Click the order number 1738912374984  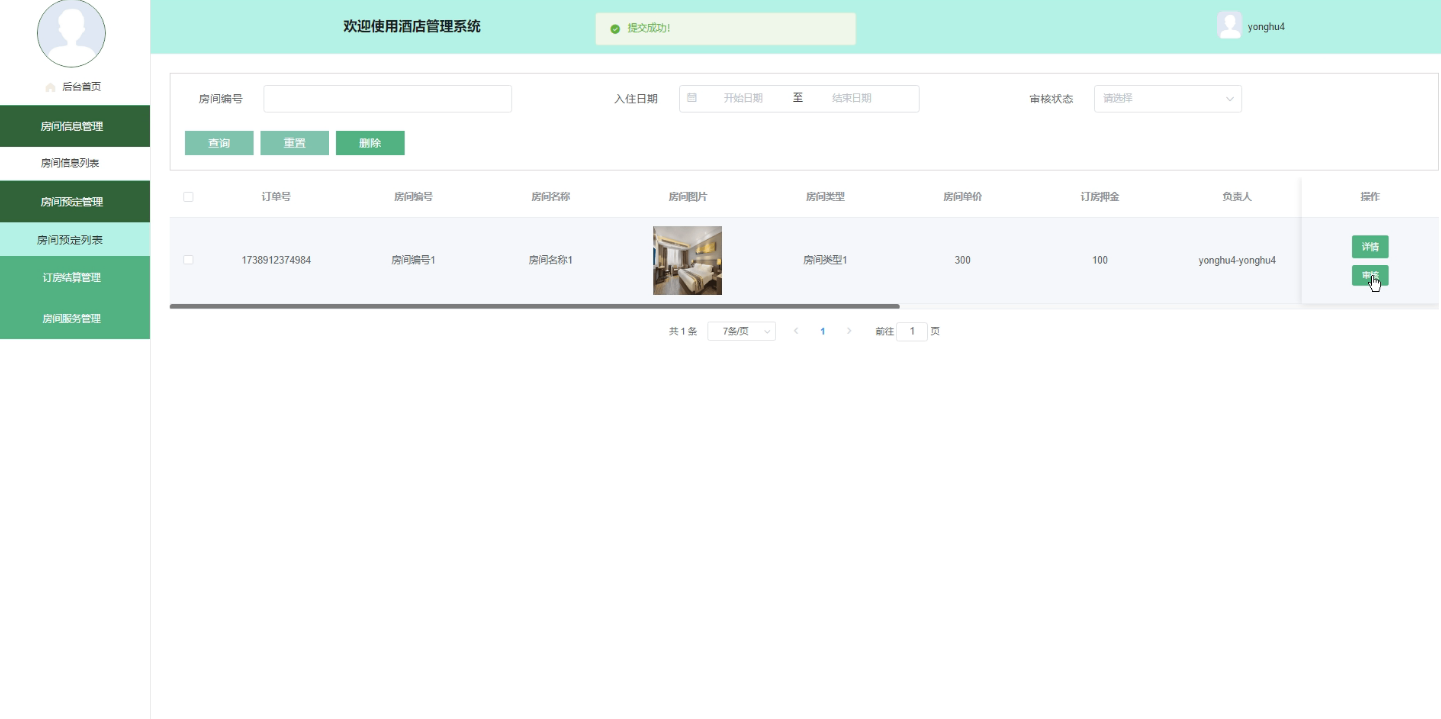tap(276, 260)
